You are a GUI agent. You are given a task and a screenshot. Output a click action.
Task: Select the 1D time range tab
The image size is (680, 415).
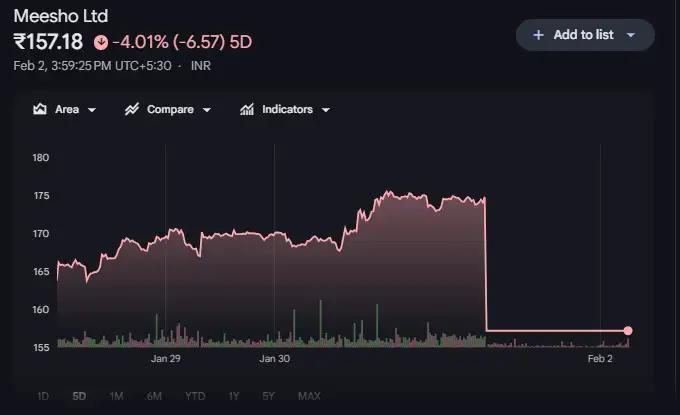(43, 396)
